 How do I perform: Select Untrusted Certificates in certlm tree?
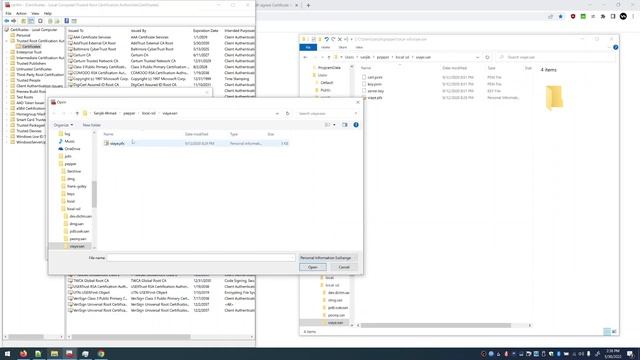point(33,69)
